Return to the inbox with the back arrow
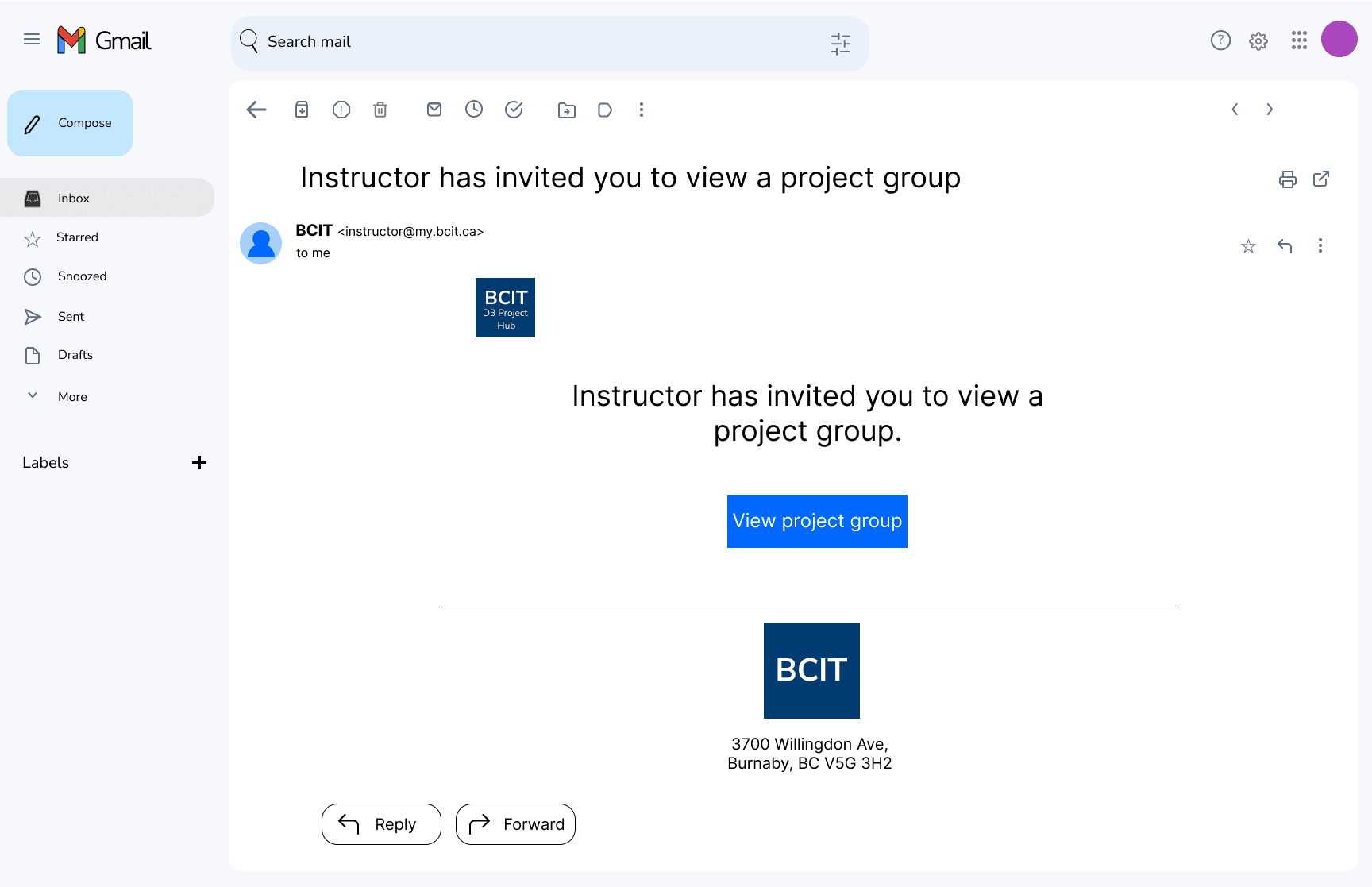 (256, 110)
